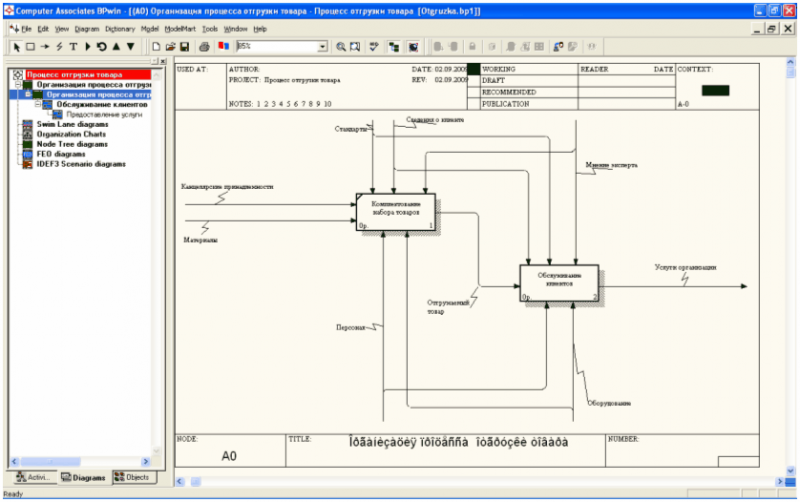The height and width of the screenshot is (502, 800).
Task: Open the ModelMart menu
Action: 180,29
